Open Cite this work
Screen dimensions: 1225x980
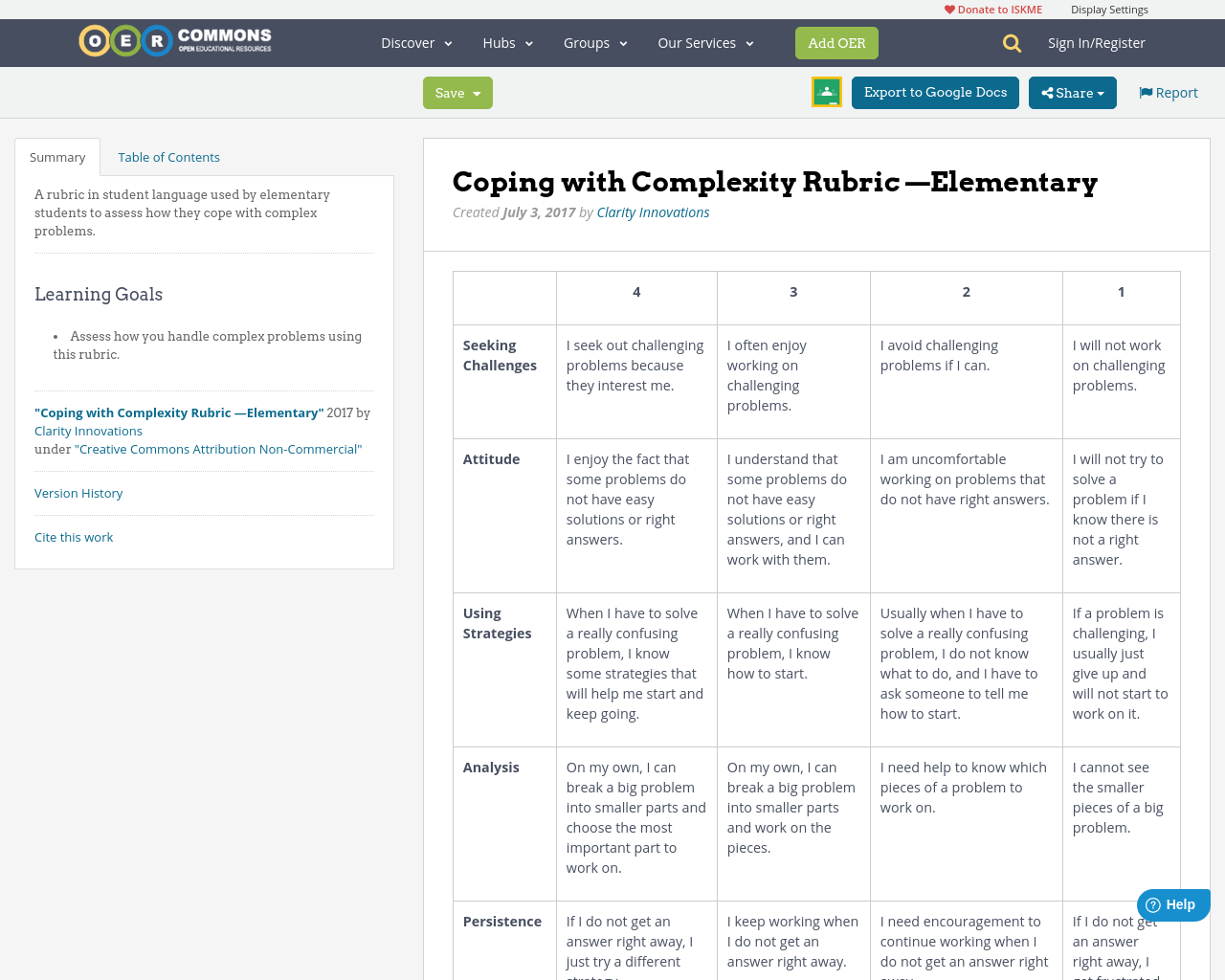pos(74,537)
